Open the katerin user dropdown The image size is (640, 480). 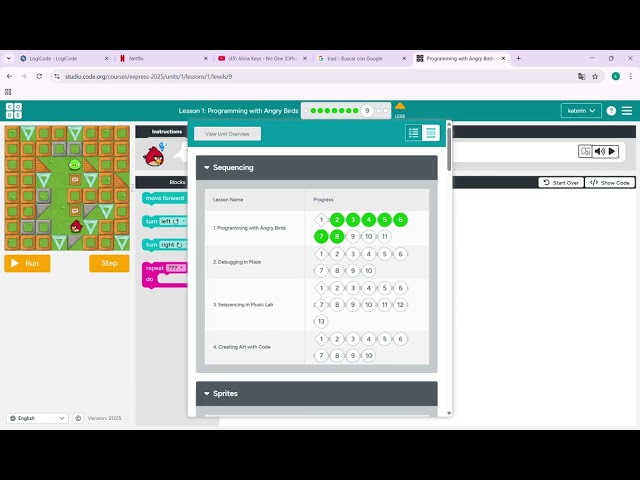coord(581,111)
